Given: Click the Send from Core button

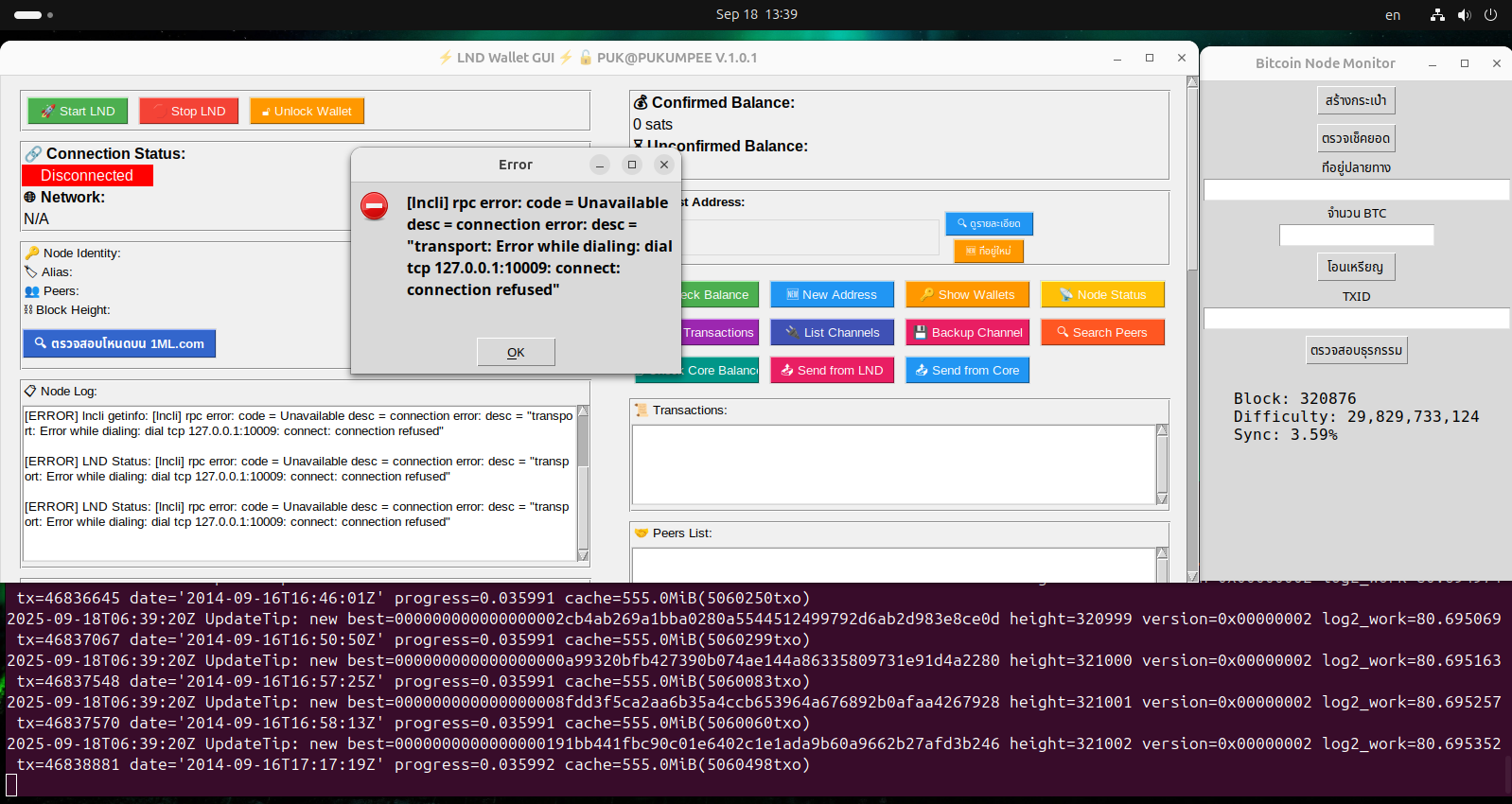Looking at the screenshot, I should point(966,370).
